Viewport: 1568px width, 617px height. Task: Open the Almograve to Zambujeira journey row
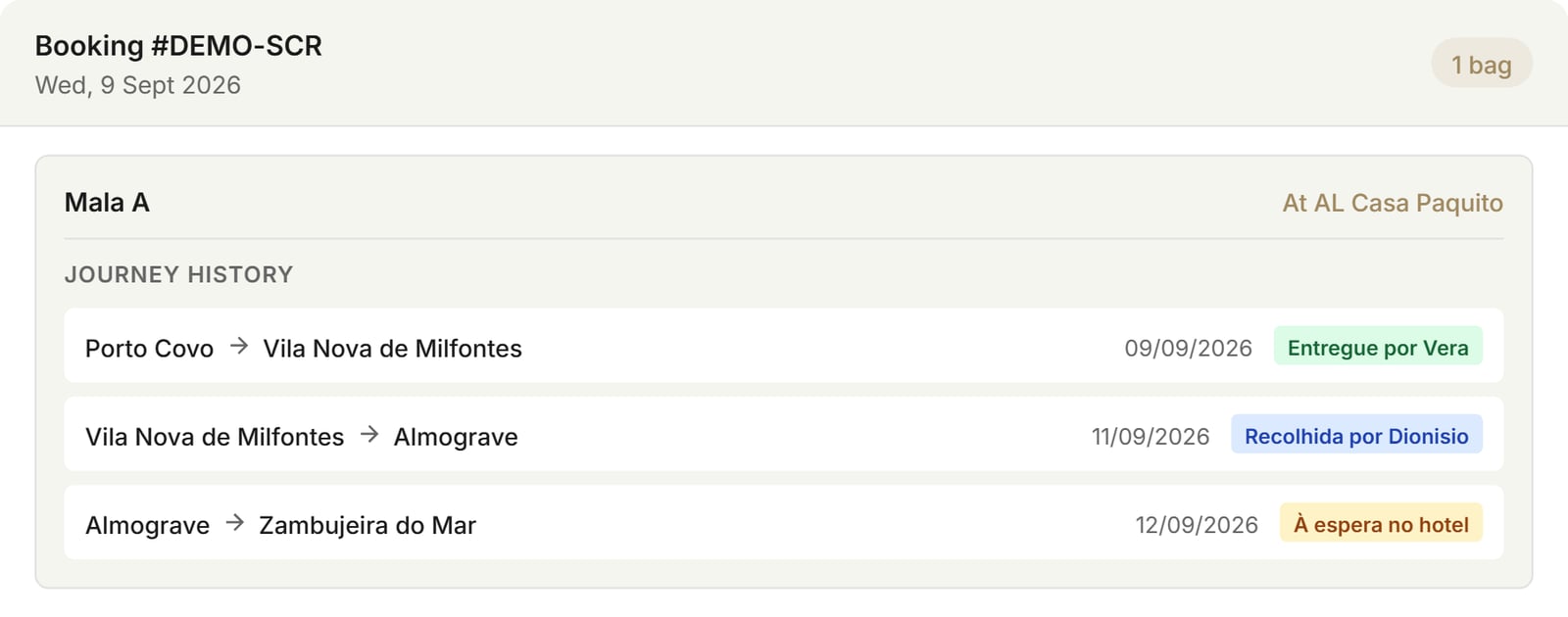pos(784,522)
